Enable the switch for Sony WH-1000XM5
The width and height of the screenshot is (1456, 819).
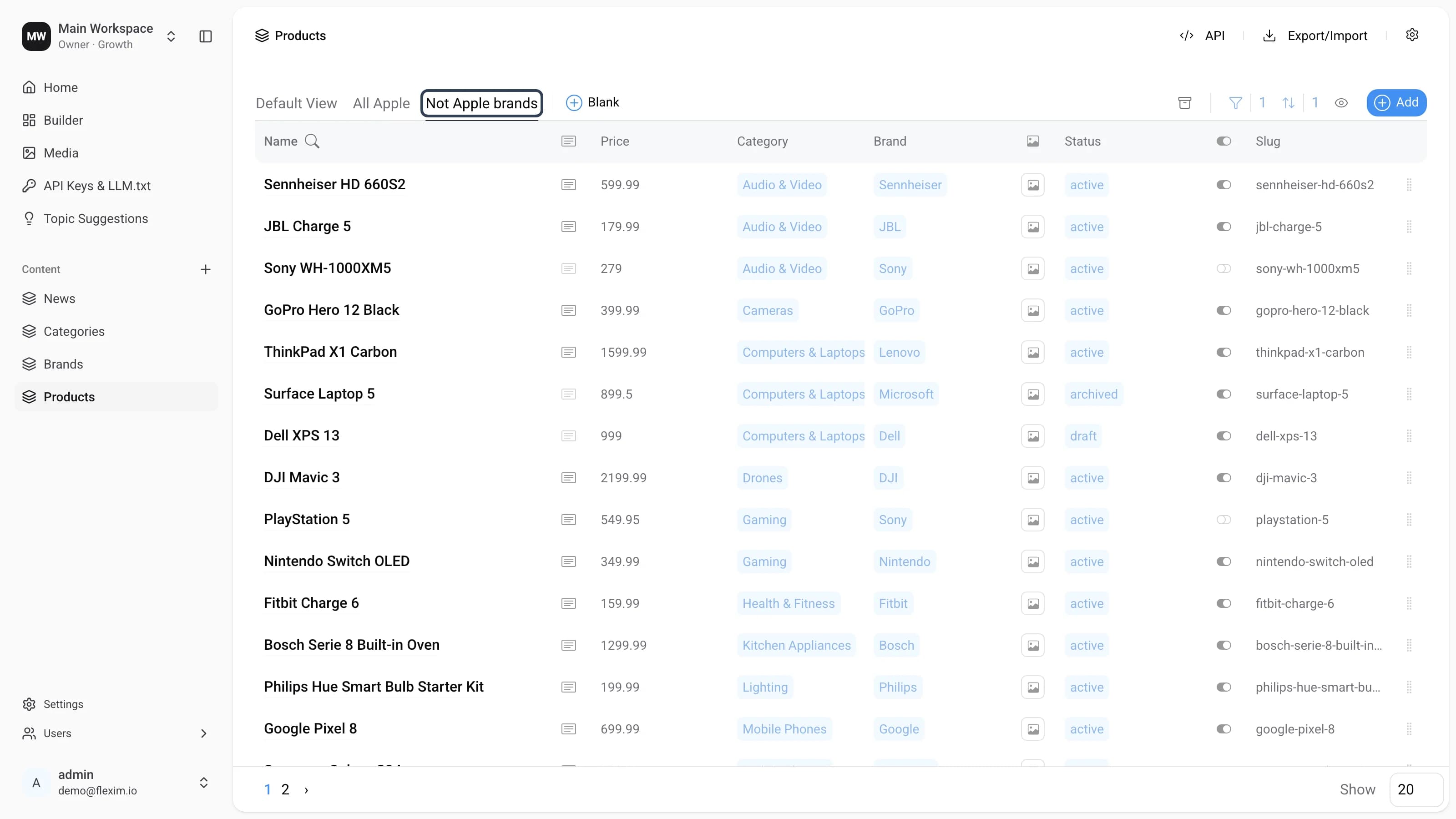tap(1223, 268)
